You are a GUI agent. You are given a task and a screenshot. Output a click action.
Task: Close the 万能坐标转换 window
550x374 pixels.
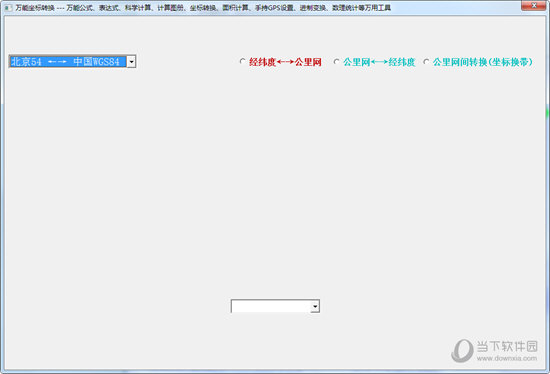pos(534,5)
